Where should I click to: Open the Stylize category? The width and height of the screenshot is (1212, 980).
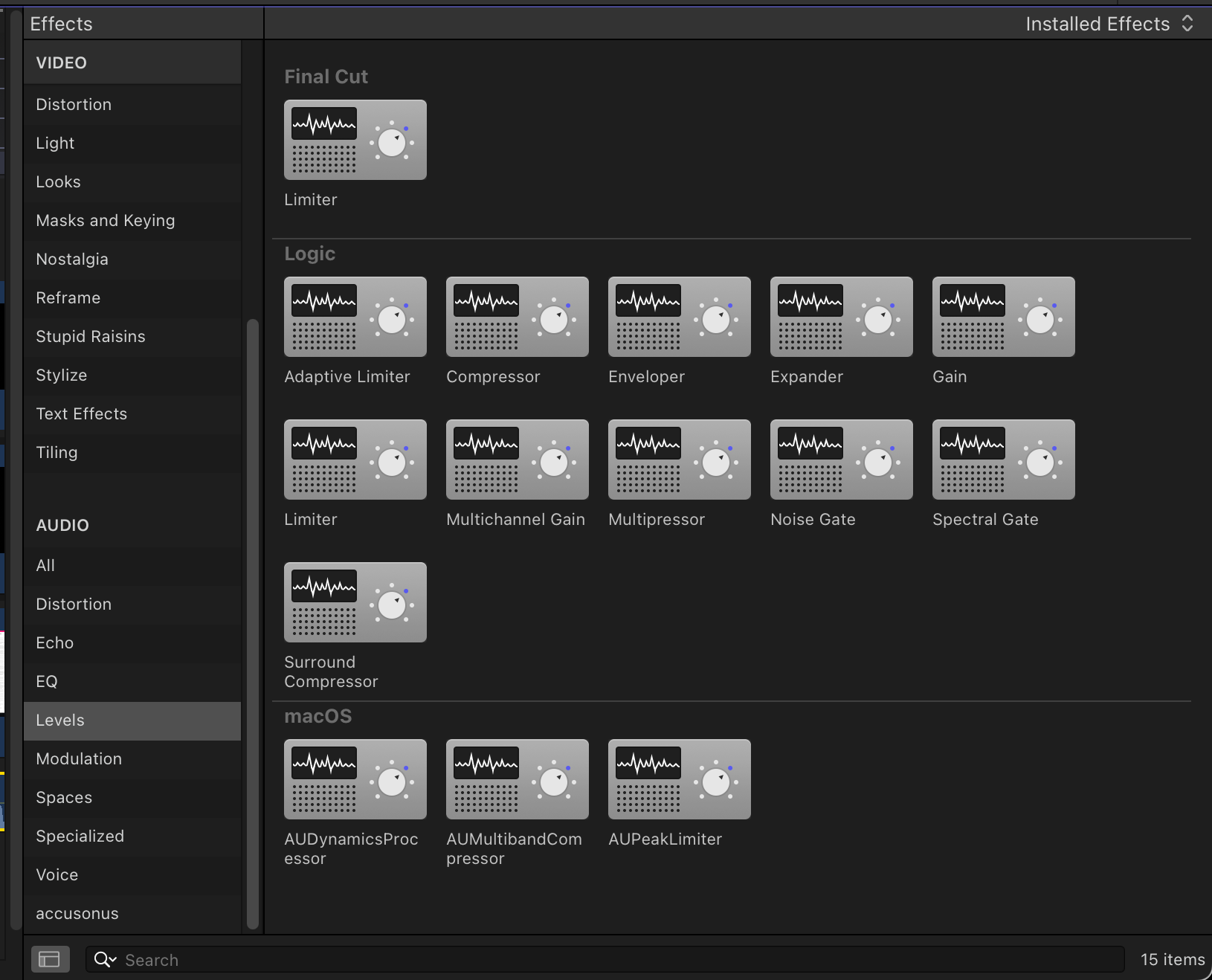coord(132,375)
